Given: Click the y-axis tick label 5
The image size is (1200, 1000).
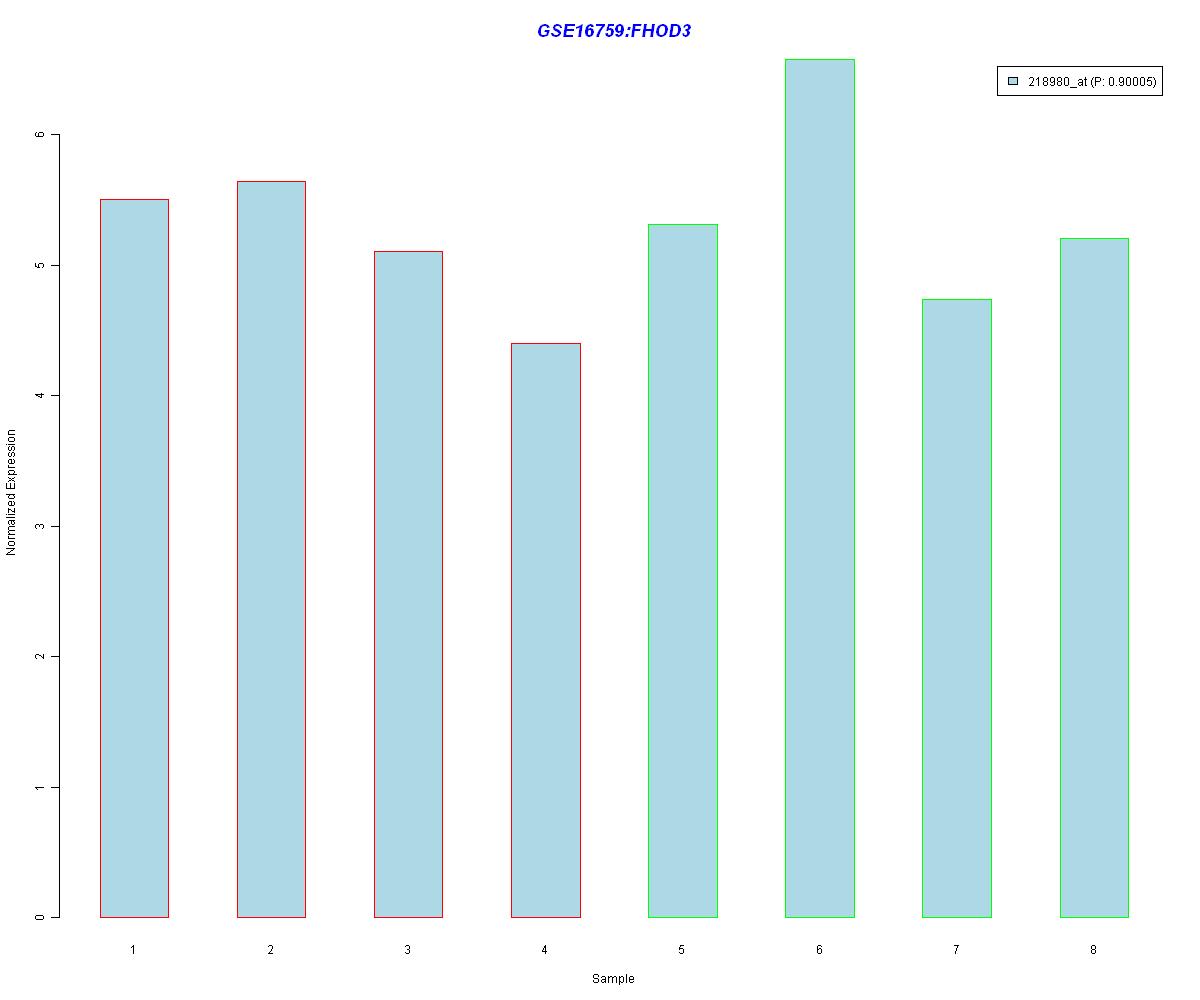Looking at the screenshot, I should (x=41, y=266).
